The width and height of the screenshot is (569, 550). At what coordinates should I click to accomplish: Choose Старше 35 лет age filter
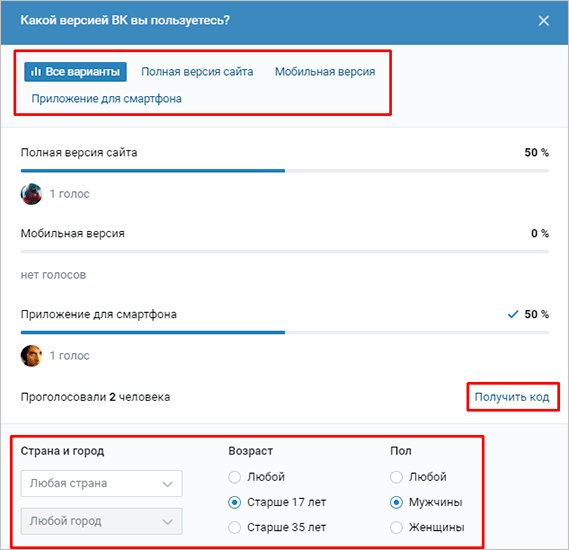click(277, 527)
